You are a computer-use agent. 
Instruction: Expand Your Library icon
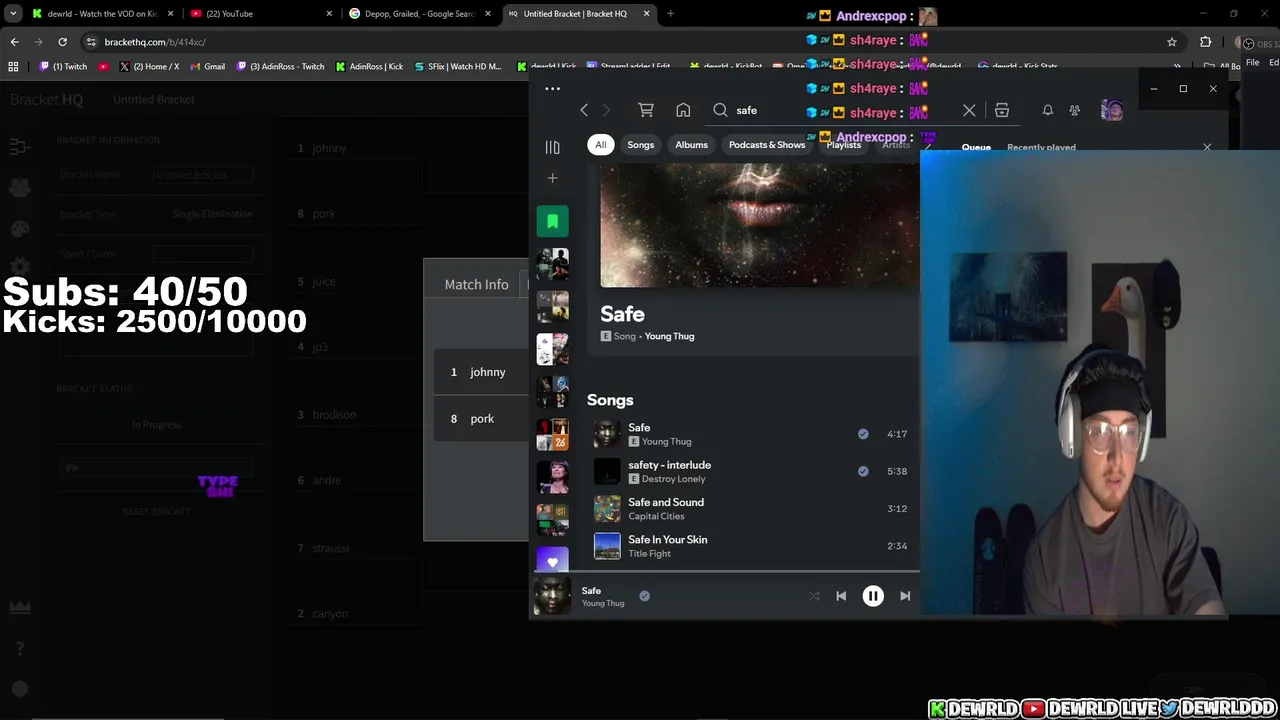click(x=552, y=147)
